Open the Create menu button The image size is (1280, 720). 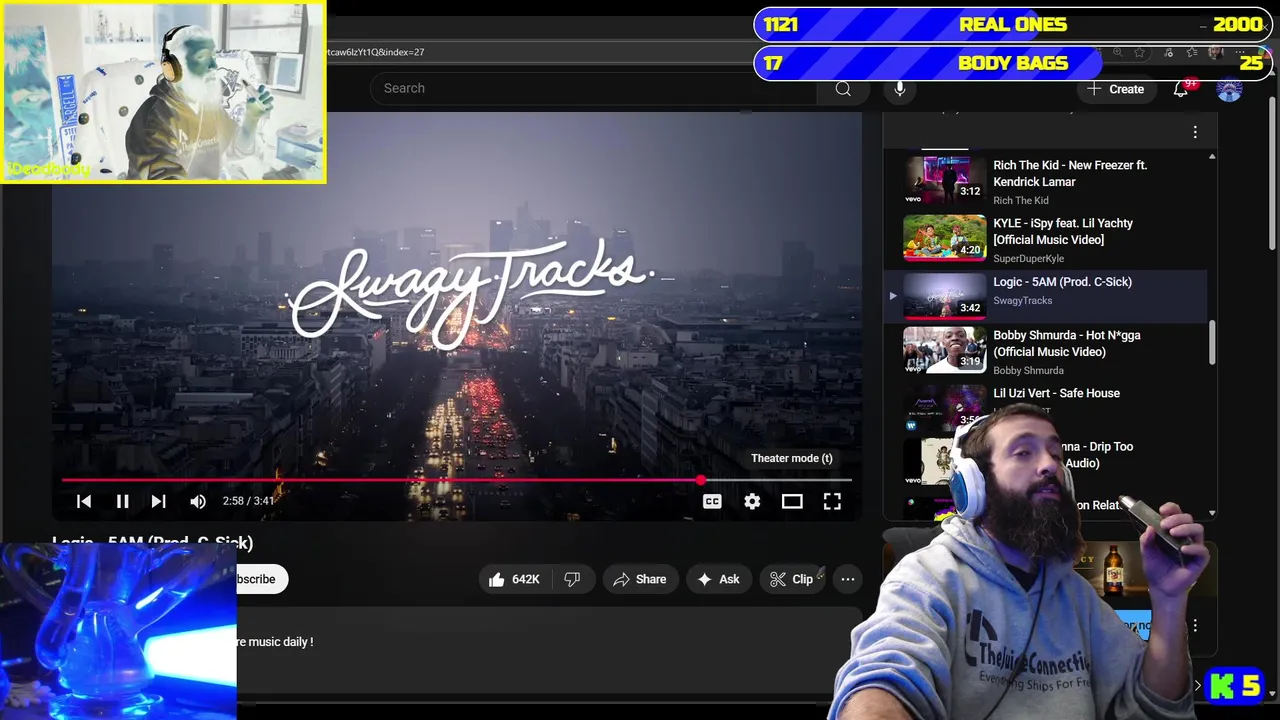(x=1116, y=89)
